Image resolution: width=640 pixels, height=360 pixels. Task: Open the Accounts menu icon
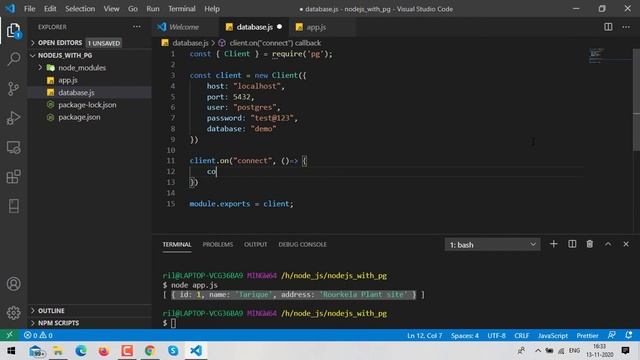13,284
